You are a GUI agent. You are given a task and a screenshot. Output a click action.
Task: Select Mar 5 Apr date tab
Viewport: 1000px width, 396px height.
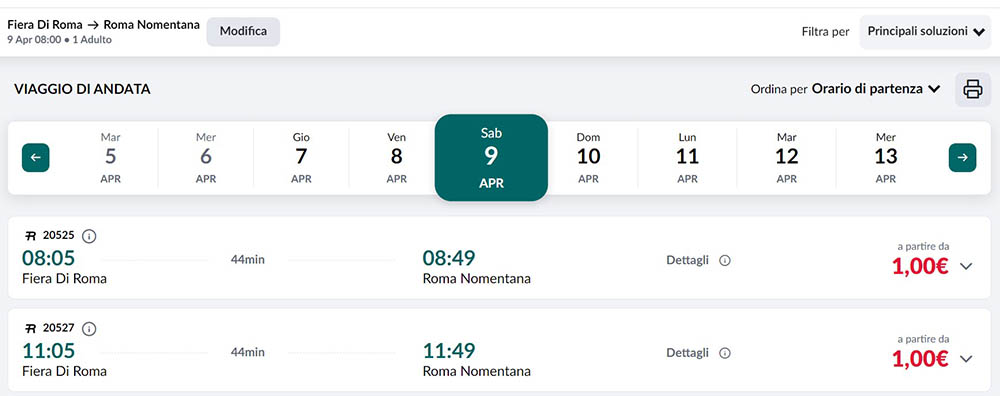pos(110,158)
